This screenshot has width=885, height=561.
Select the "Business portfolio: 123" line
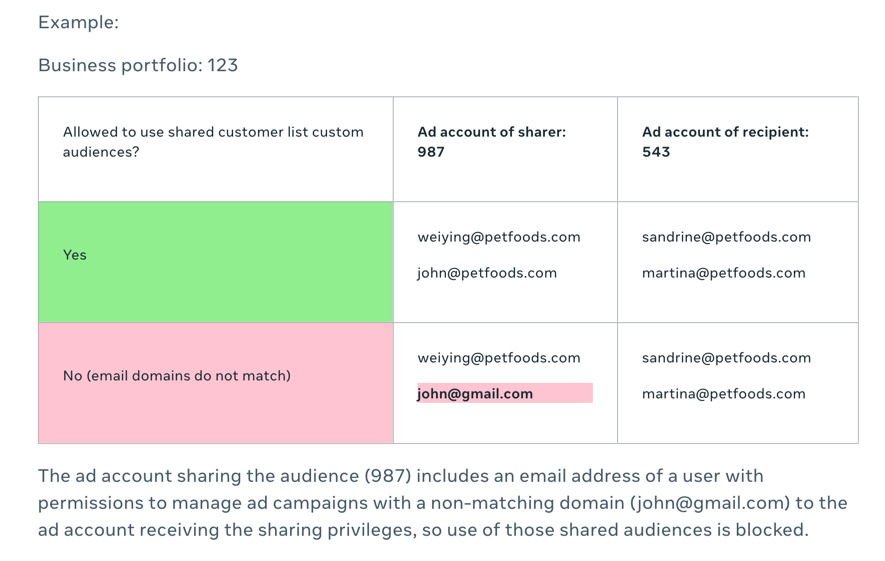[x=138, y=65]
